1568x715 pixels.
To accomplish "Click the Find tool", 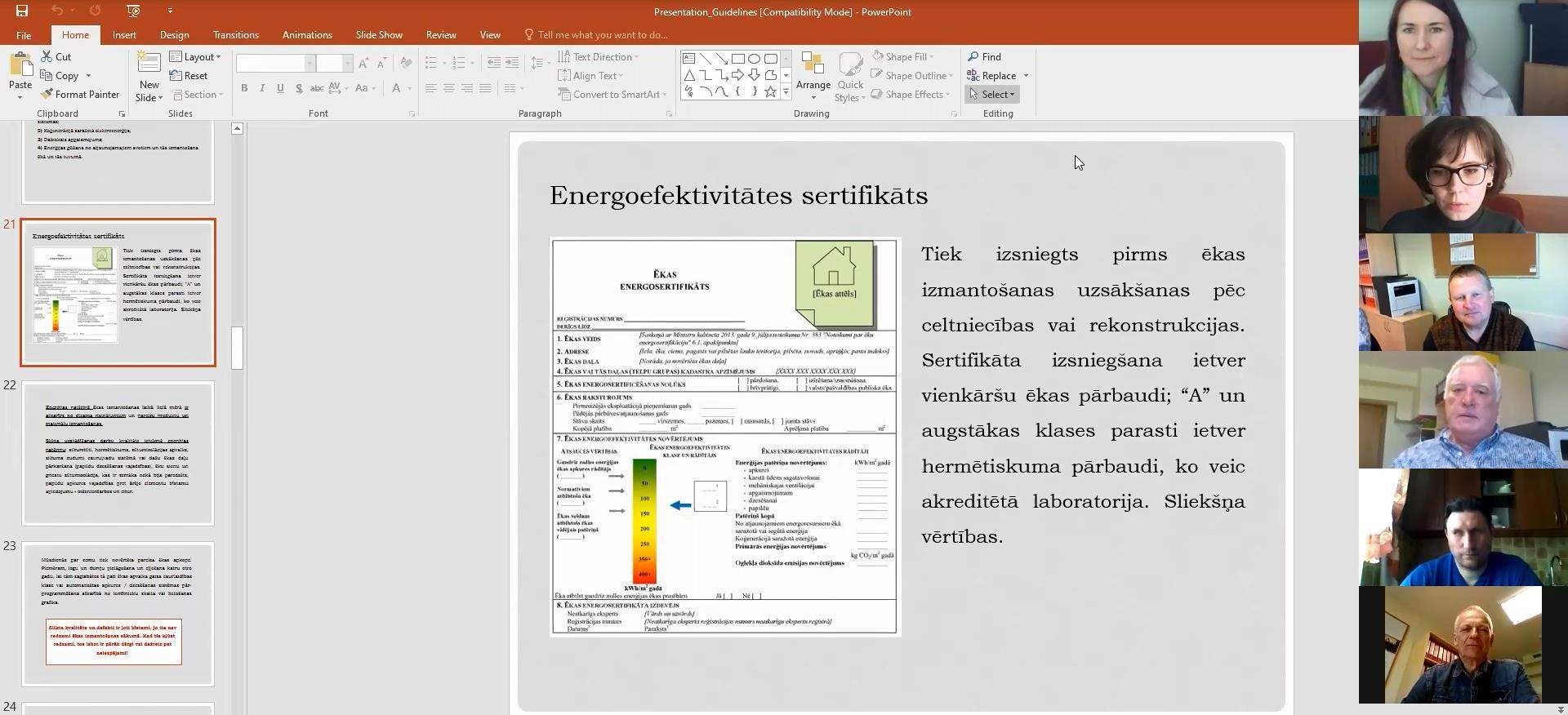I will (x=985, y=57).
